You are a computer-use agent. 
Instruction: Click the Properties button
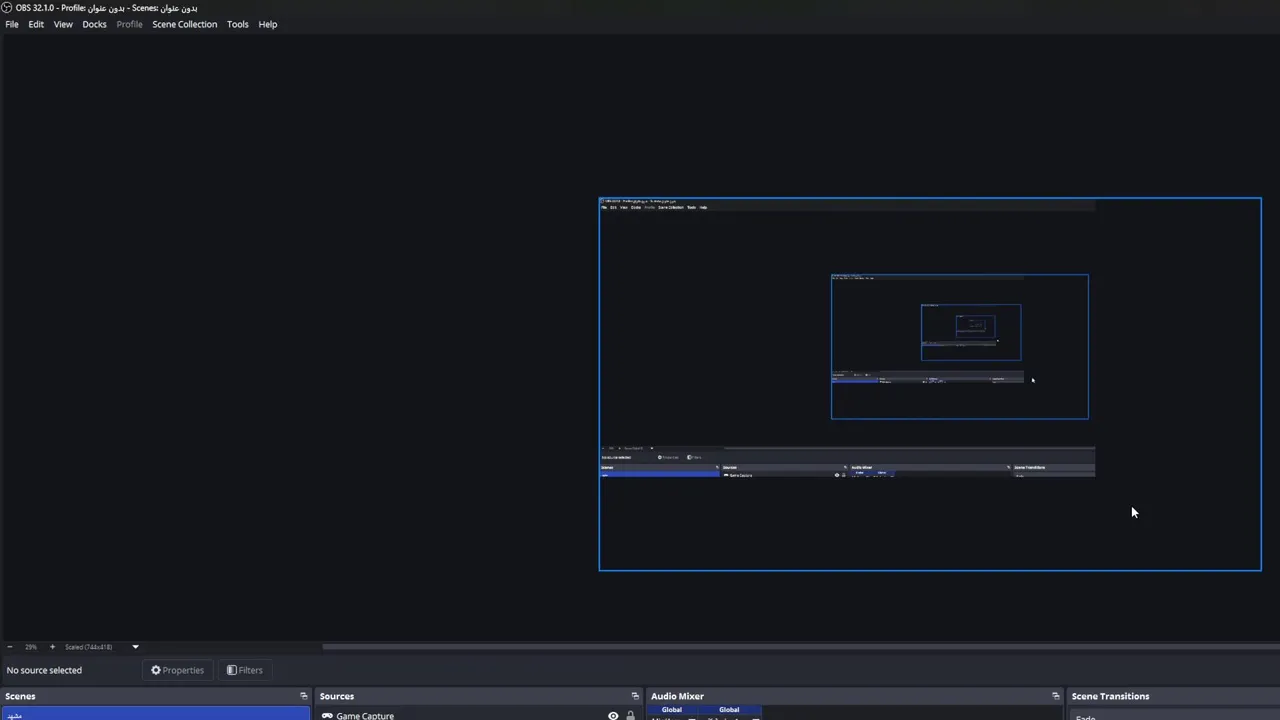pyautogui.click(x=177, y=670)
